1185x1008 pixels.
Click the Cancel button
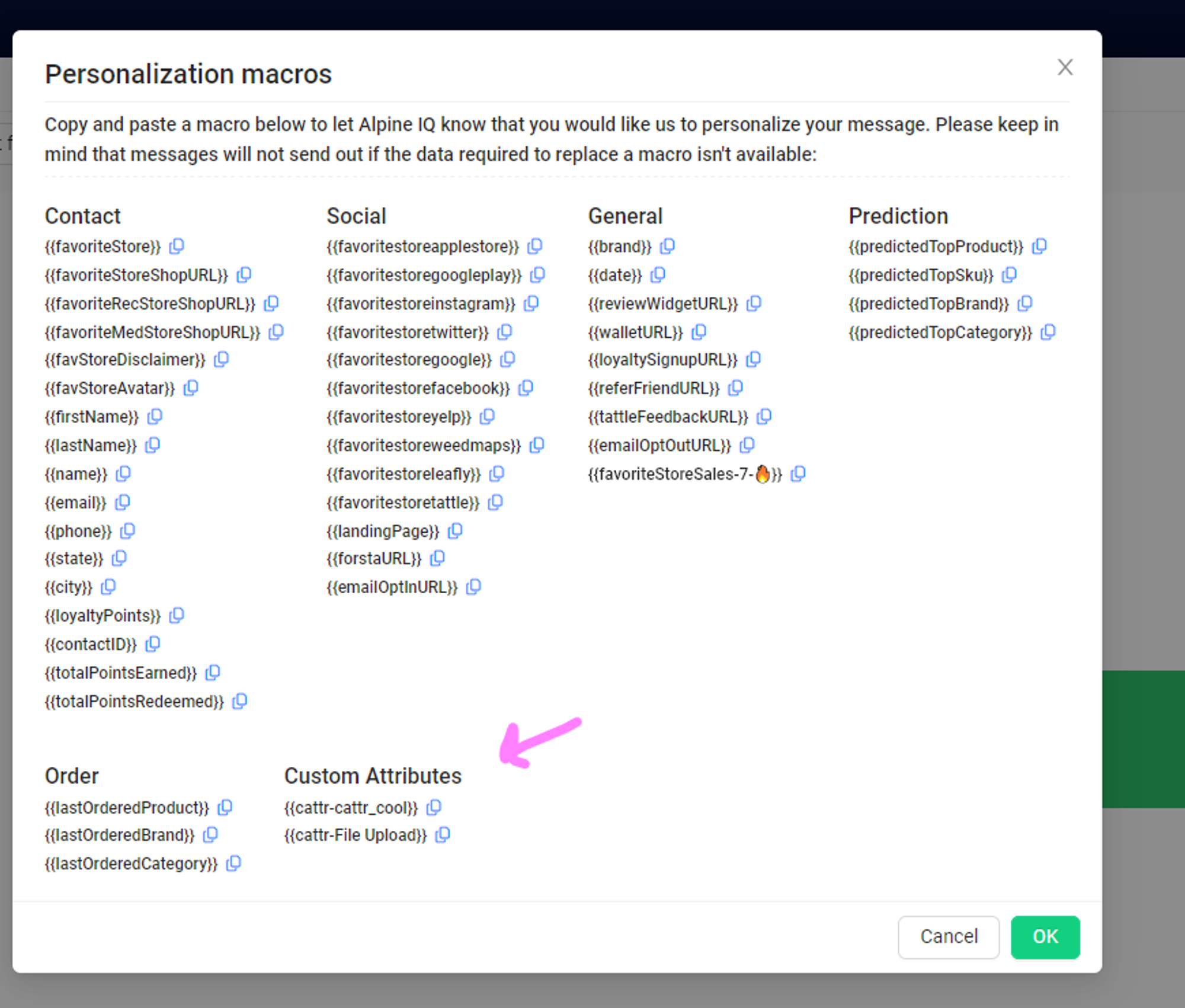(x=949, y=937)
